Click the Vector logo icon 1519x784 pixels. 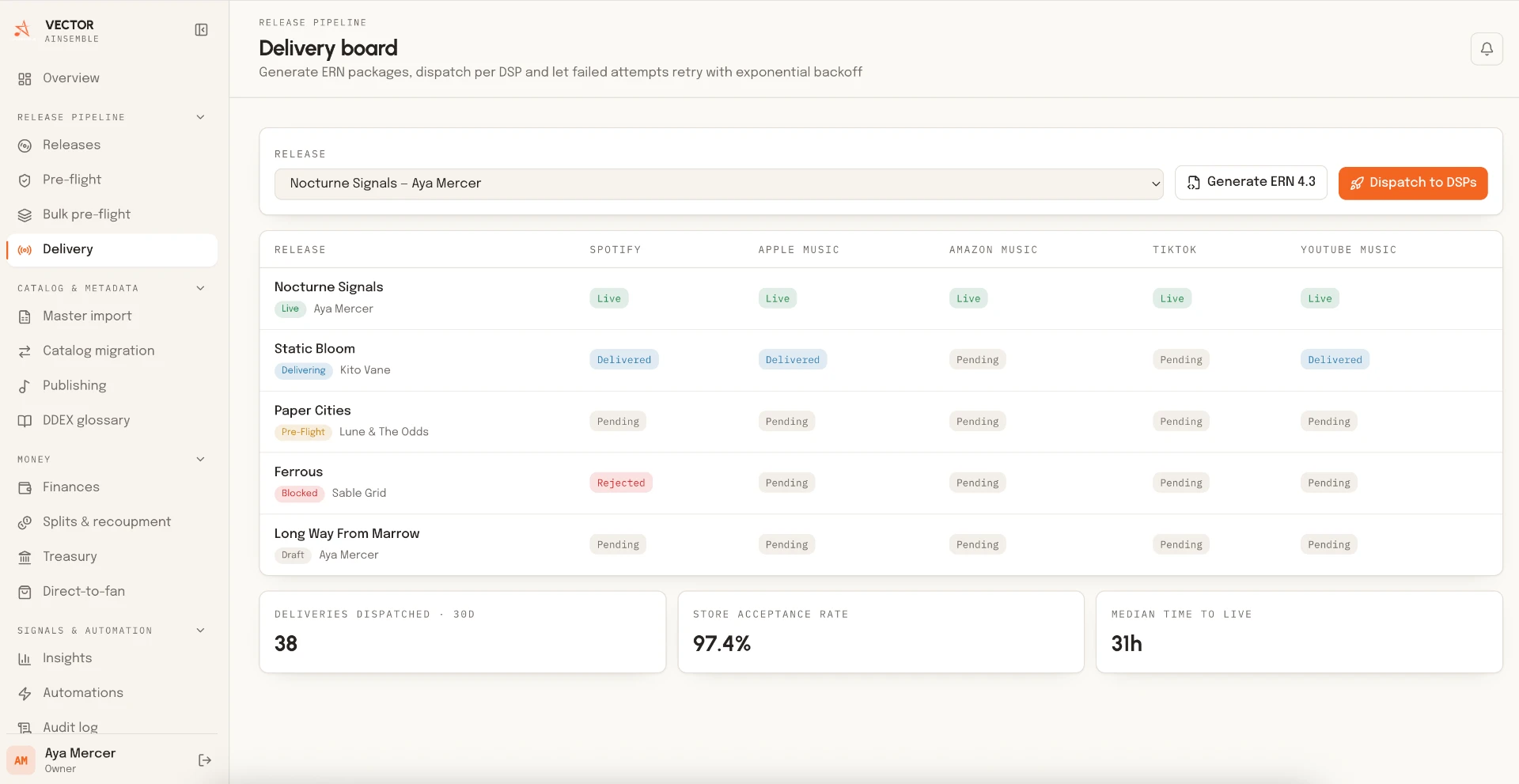23,30
